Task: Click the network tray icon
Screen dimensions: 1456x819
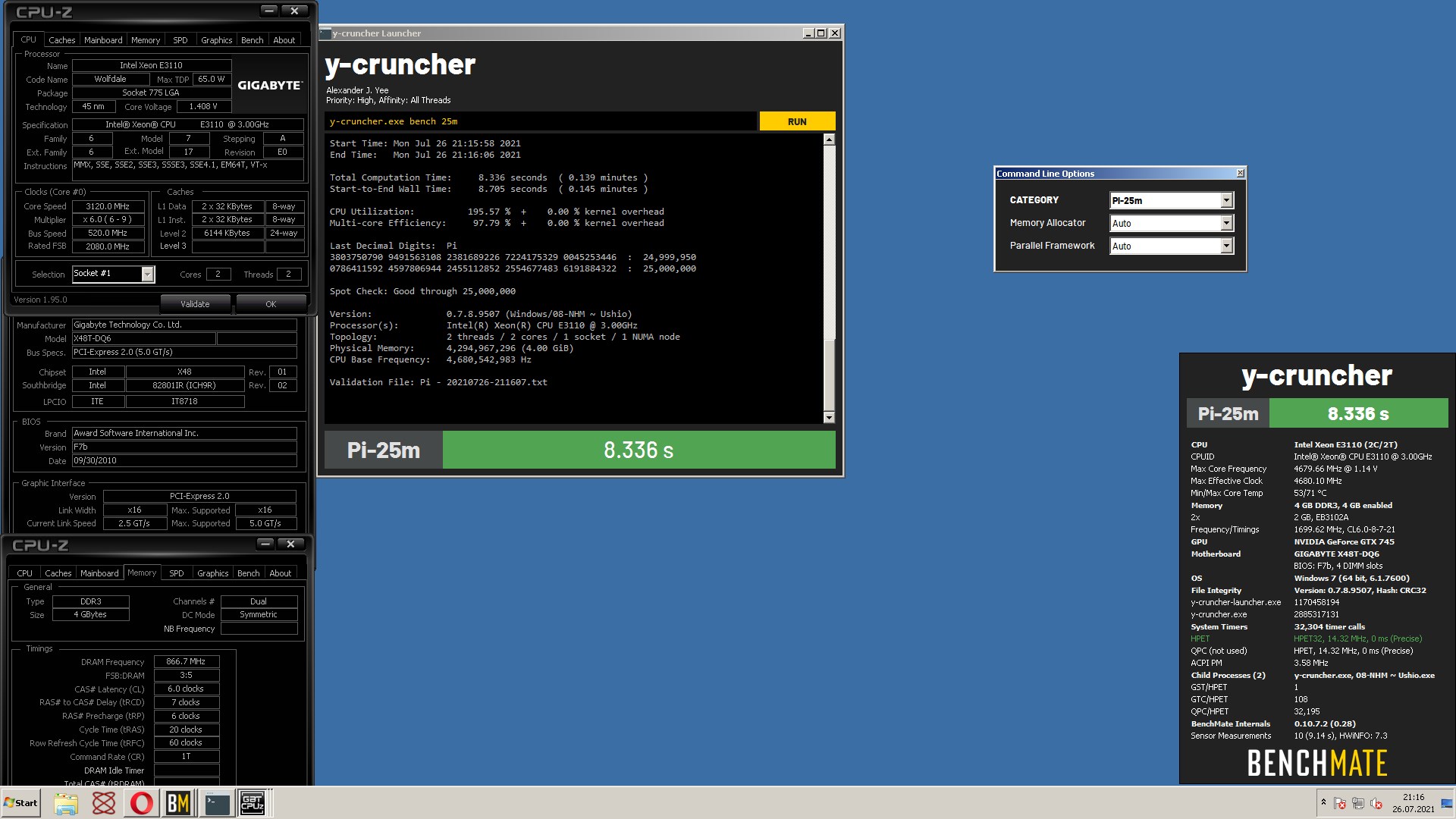Action: (x=1358, y=803)
